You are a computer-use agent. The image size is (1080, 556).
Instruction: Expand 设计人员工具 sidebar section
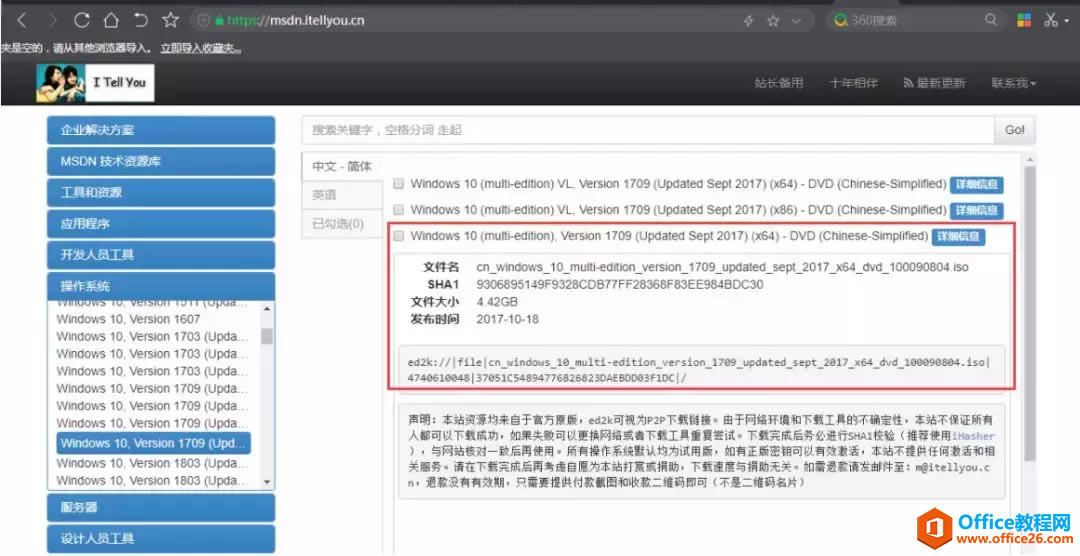pyautogui.click(x=161, y=539)
